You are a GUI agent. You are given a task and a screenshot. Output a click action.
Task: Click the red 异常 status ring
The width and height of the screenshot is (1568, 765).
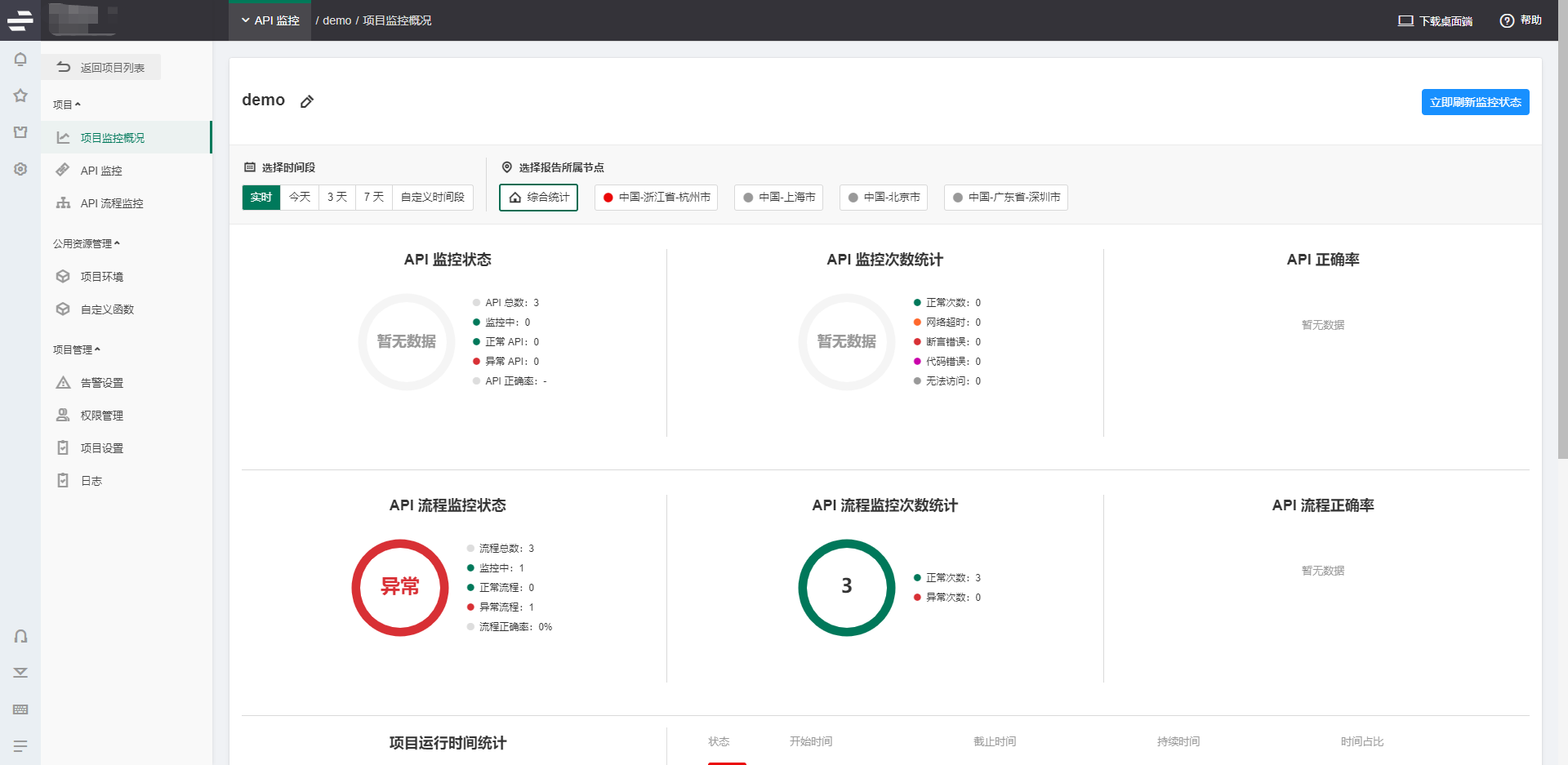click(400, 587)
